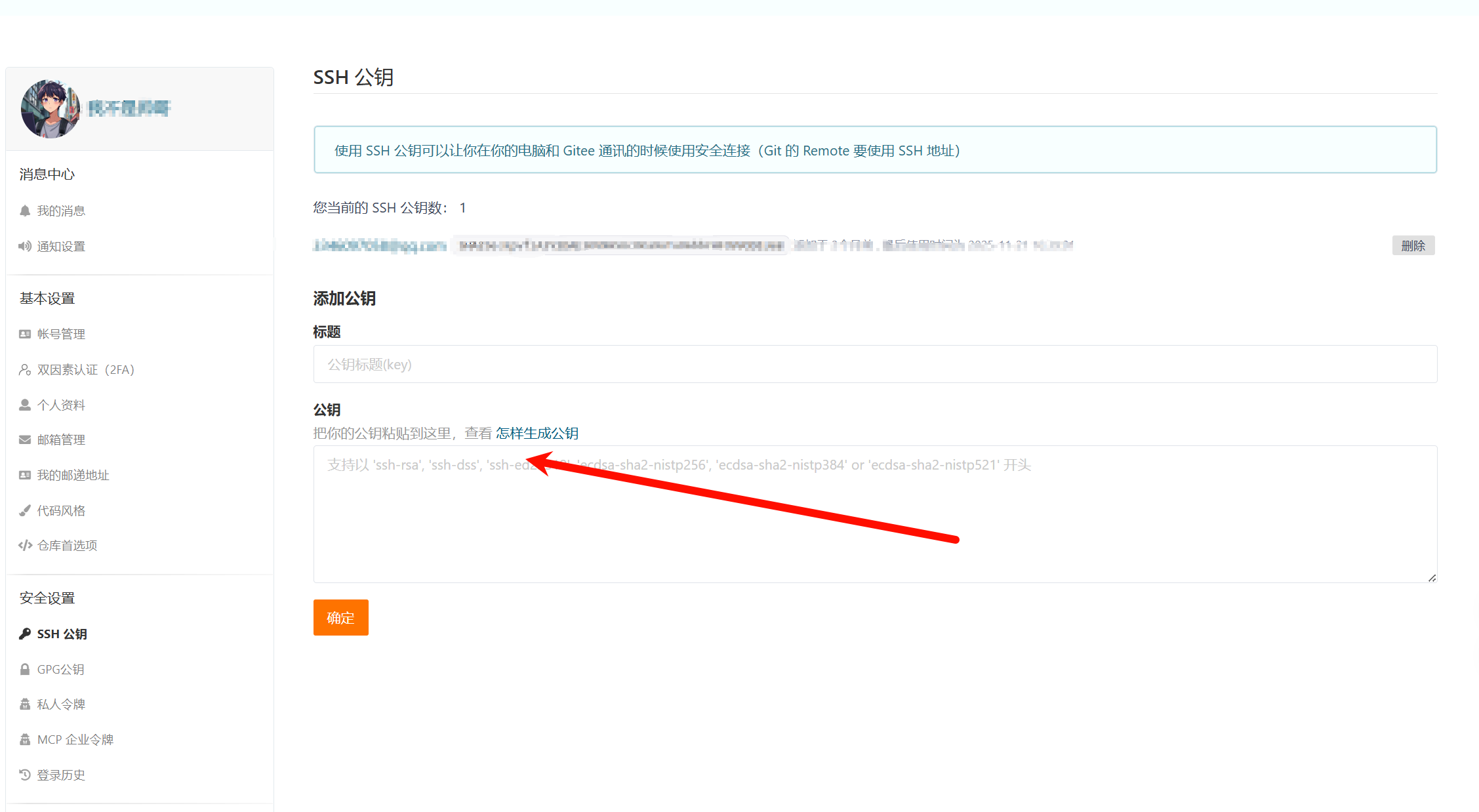Open the 怎样生成公钥 help link
Screen dimensions: 1479x812
[537, 434]
